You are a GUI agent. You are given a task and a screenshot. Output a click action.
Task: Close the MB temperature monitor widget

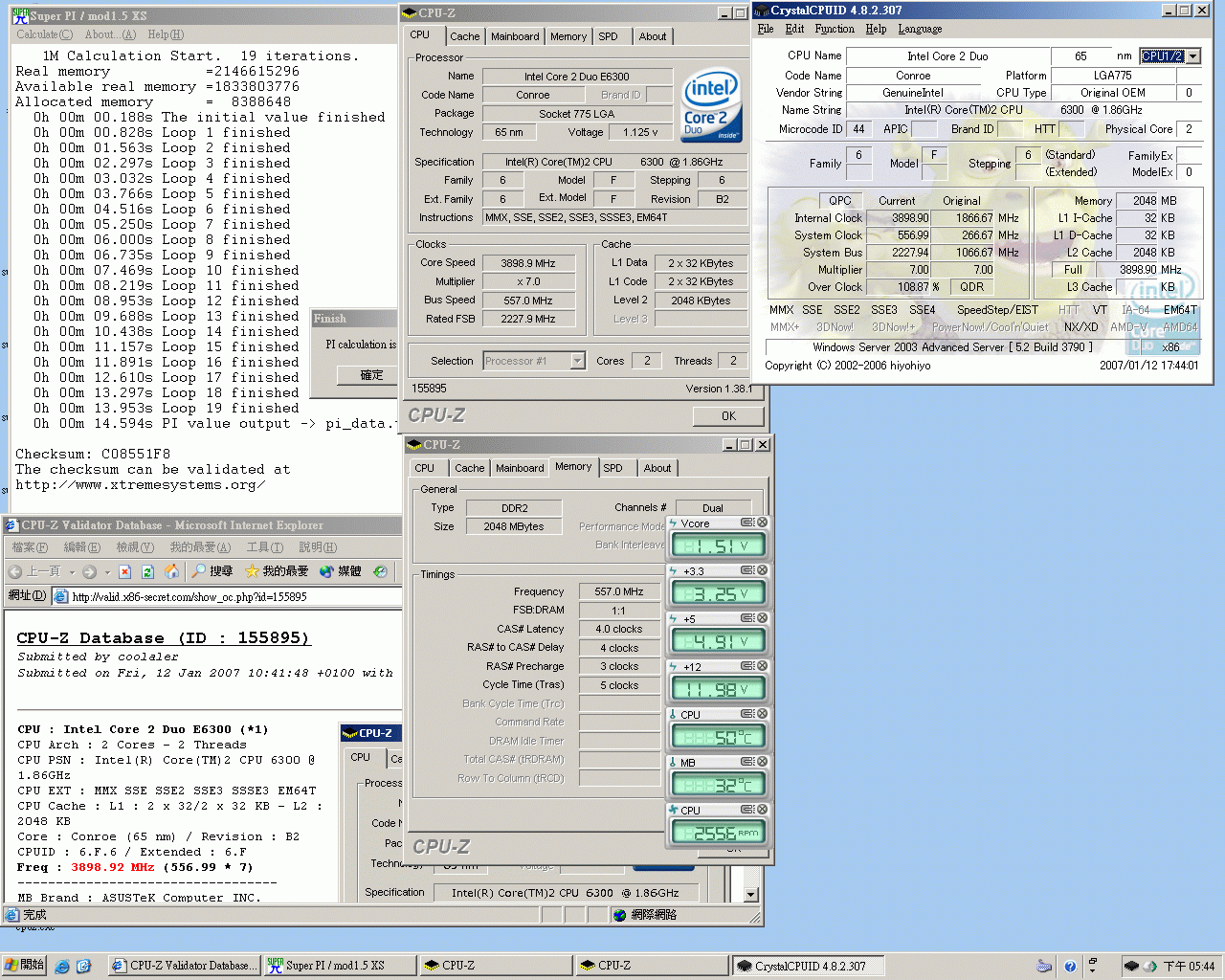tap(763, 762)
